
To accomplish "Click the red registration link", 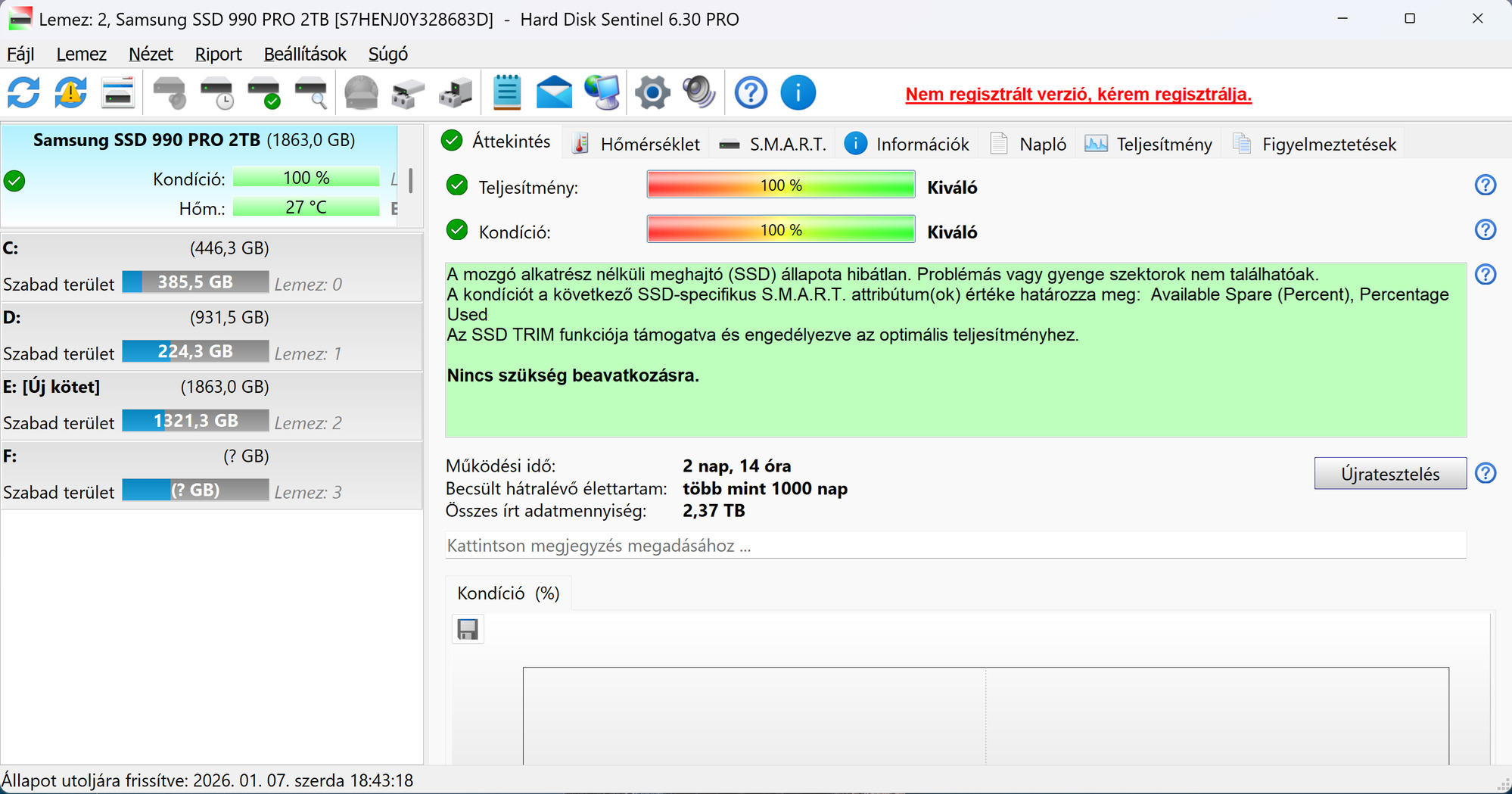I will pos(1078,95).
